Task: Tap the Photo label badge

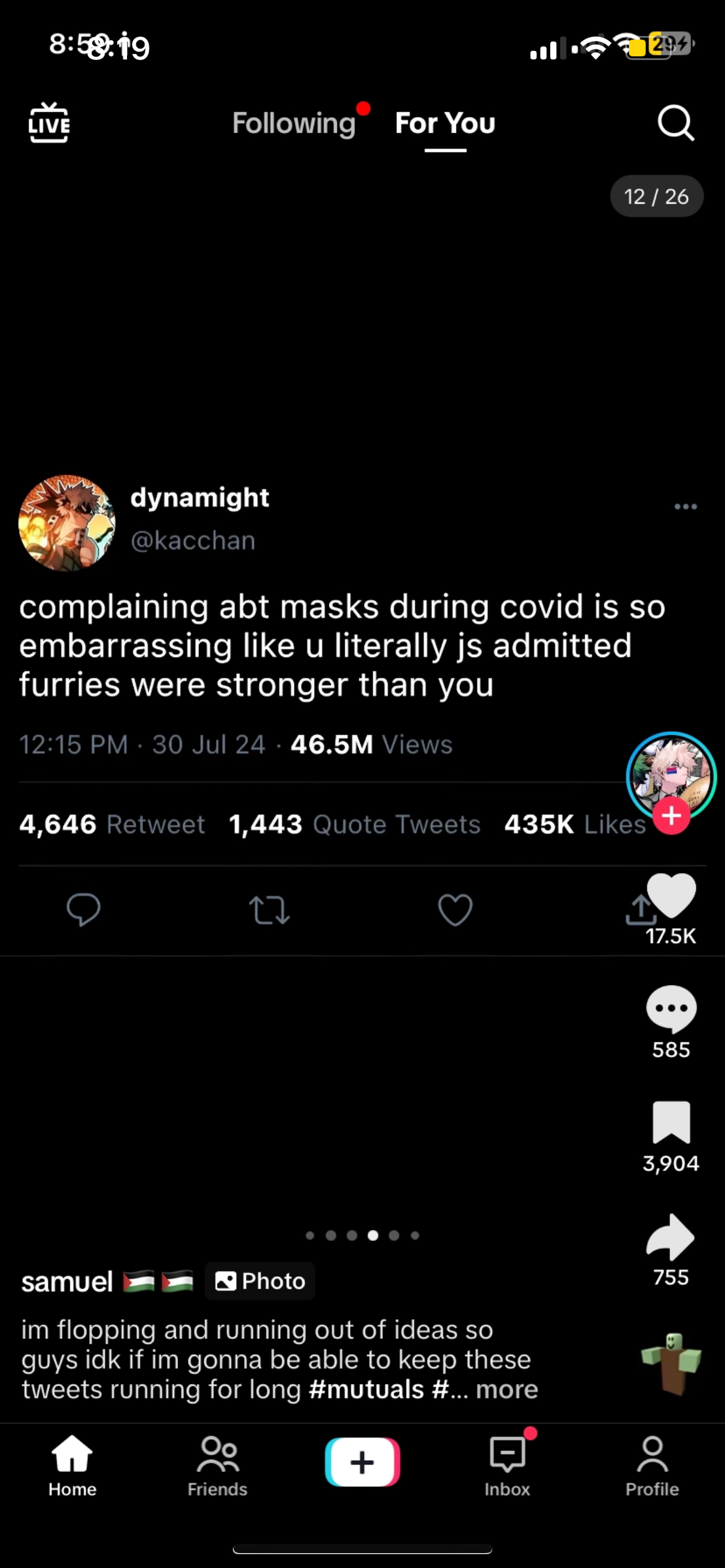Action: (260, 1281)
